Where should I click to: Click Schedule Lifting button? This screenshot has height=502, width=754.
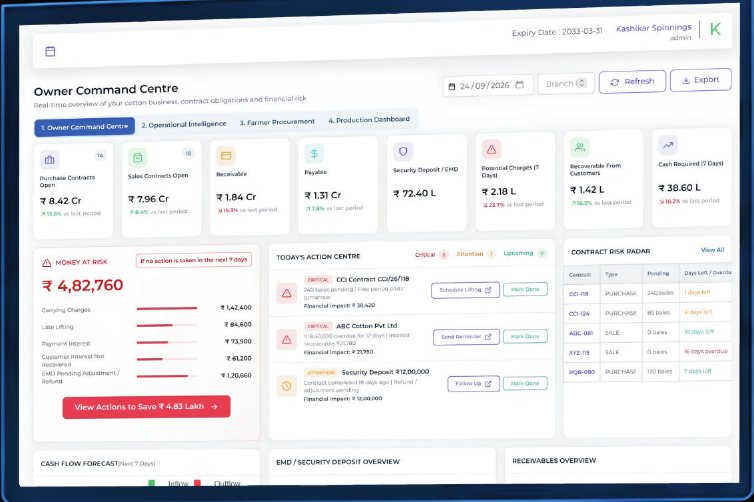point(465,290)
